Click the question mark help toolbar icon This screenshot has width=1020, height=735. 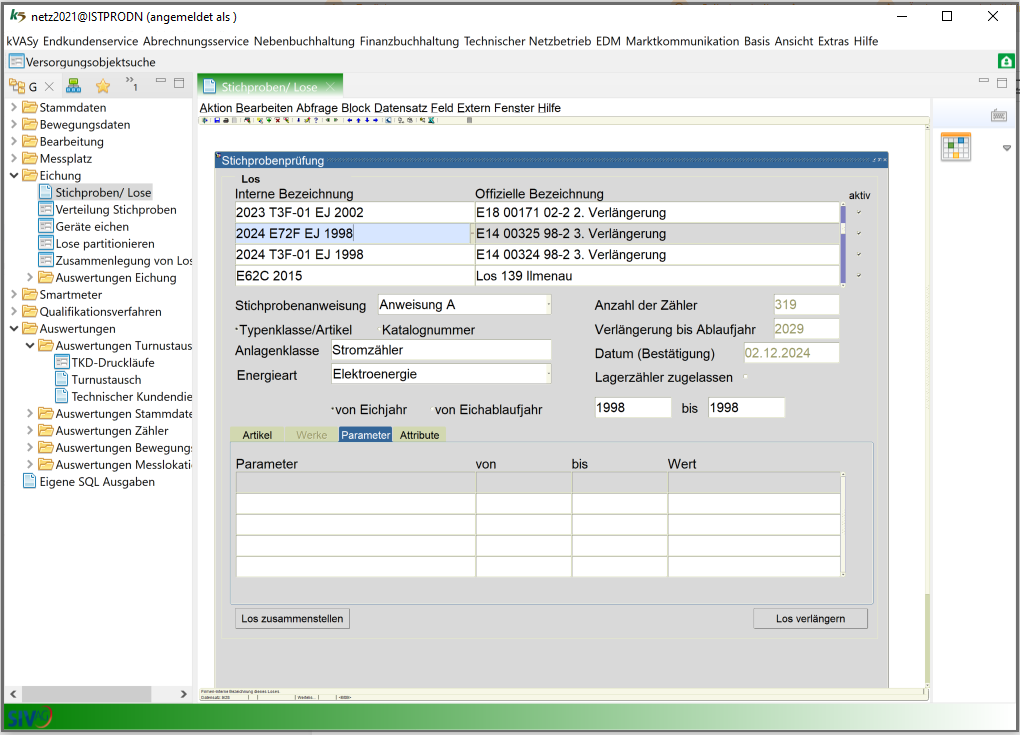click(x=316, y=120)
